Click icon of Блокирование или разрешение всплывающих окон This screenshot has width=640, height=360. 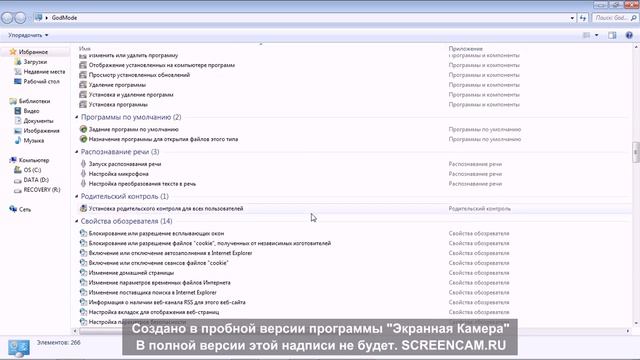coord(83,233)
